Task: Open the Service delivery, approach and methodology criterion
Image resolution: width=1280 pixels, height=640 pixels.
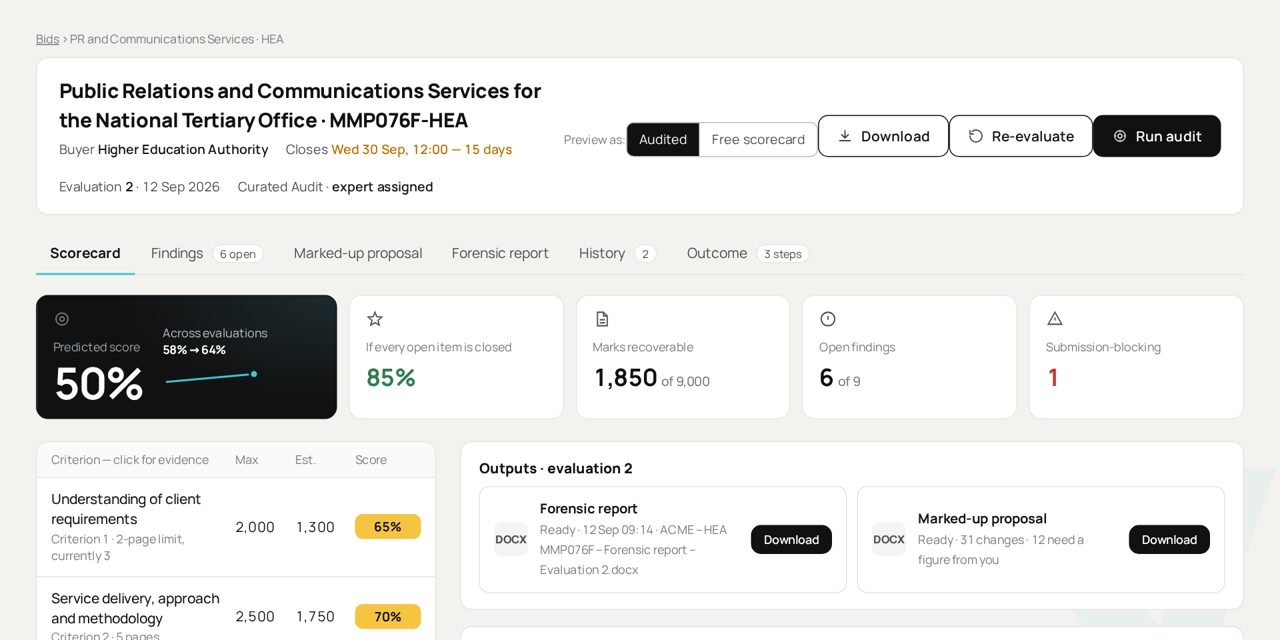Action: coord(236,608)
